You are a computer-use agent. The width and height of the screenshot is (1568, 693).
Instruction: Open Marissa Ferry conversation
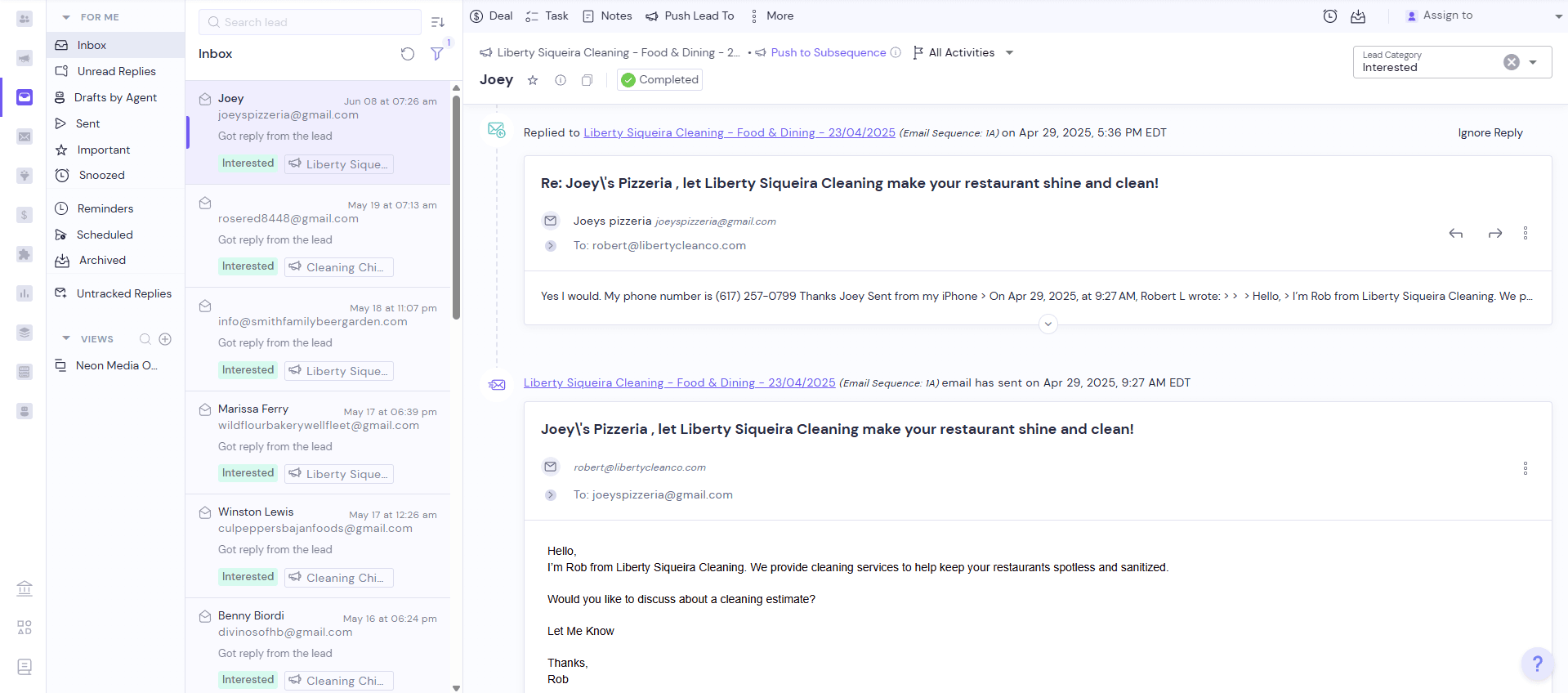tap(318, 442)
